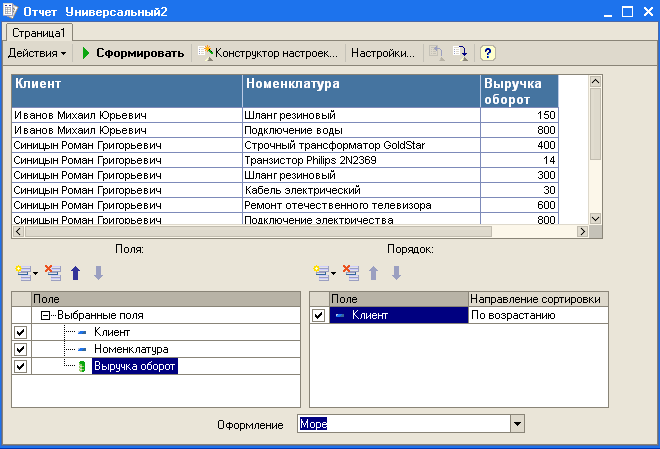Move field up with blue arrow in Поля
The image size is (660, 449).
click(x=75, y=272)
